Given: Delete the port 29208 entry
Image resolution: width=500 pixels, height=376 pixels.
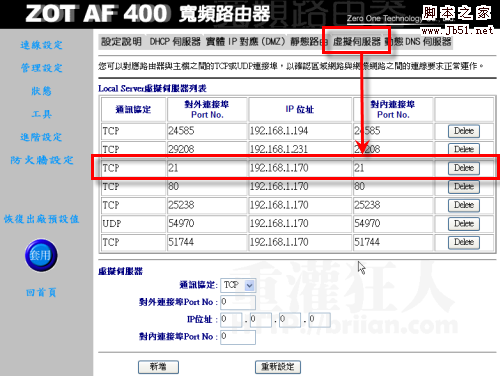Looking at the screenshot, I should pyautogui.click(x=464, y=149).
